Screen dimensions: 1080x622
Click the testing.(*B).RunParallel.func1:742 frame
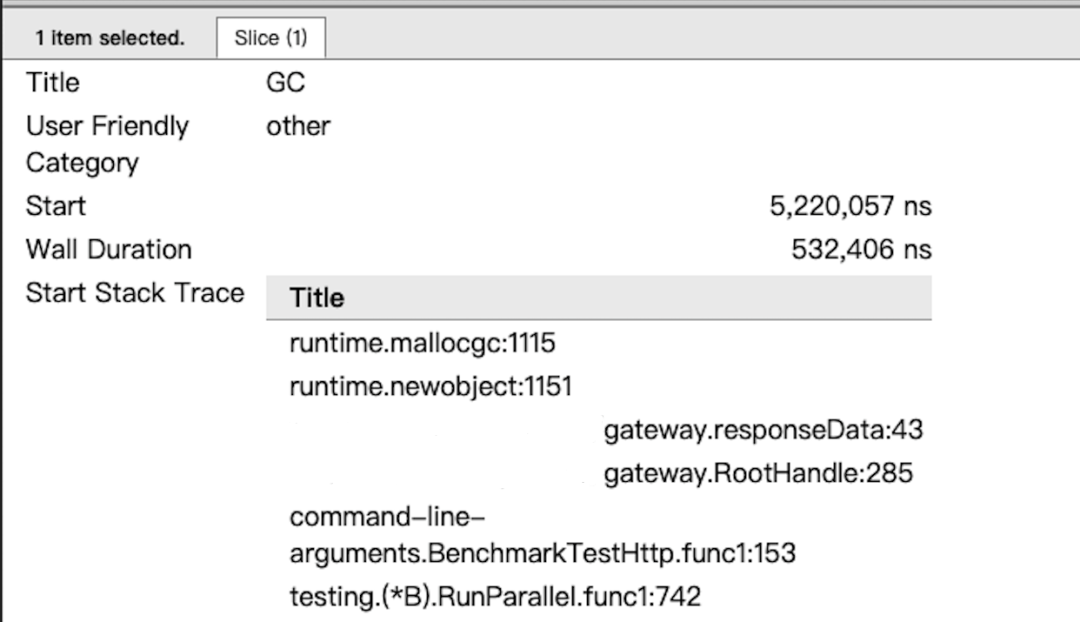(494, 597)
